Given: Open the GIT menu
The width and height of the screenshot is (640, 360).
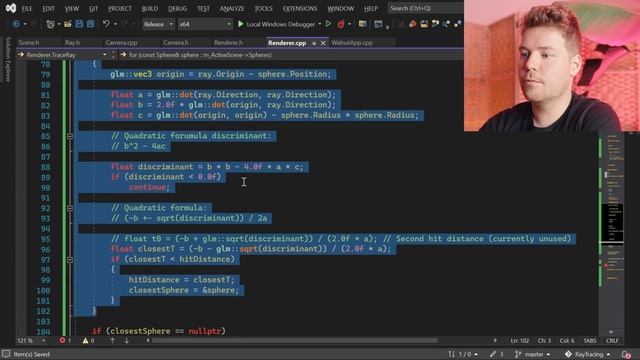Looking at the screenshot, I should coord(93,9).
